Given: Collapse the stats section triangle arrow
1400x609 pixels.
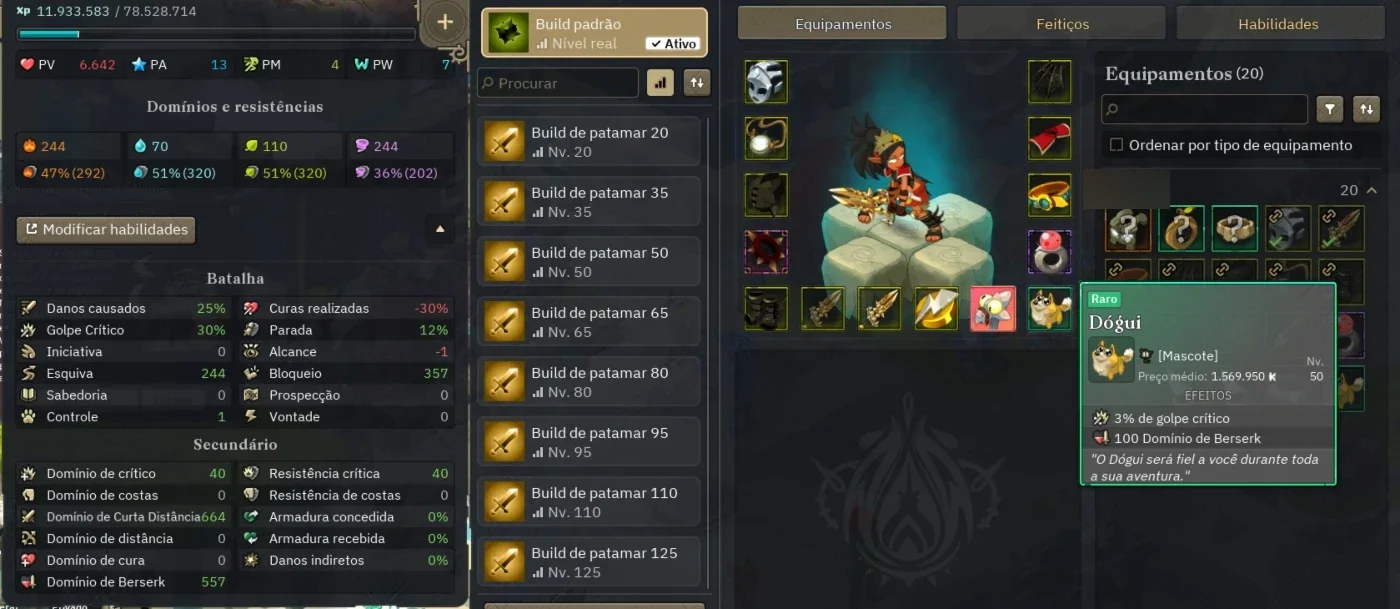Looking at the screenshot, I should pos(439,229).
